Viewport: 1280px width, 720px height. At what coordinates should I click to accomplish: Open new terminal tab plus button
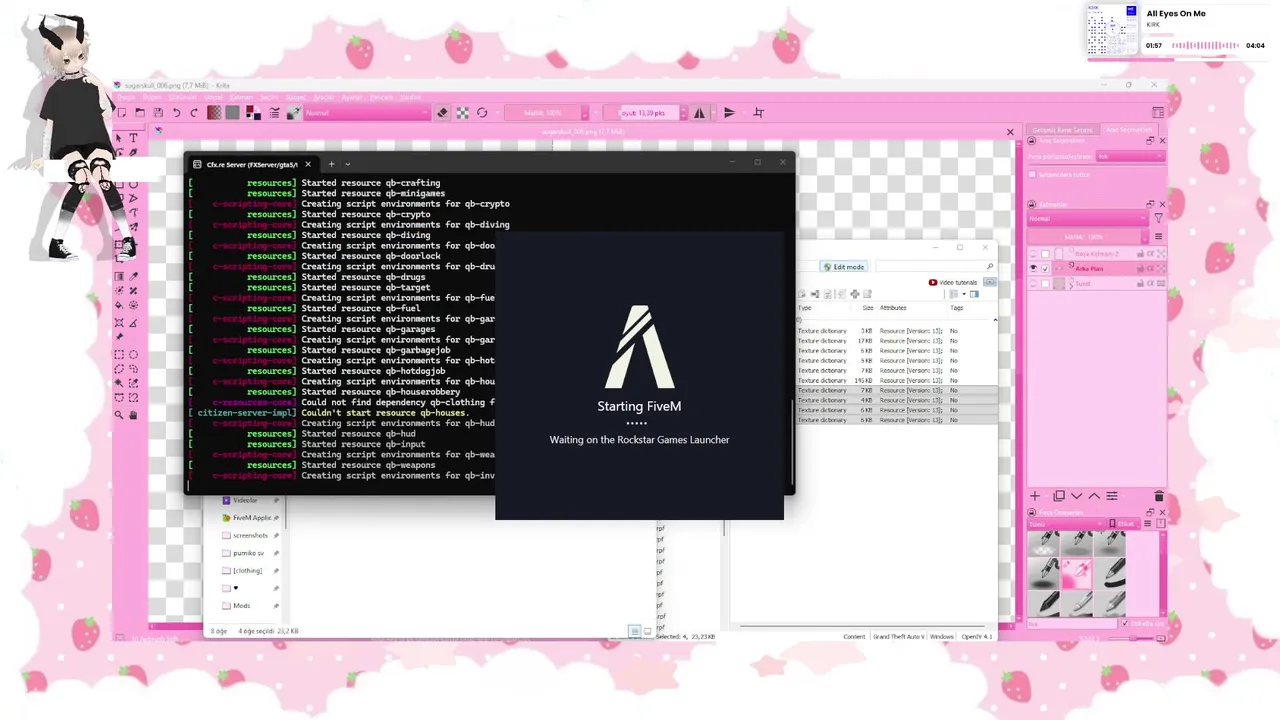(x=331, y=164)
